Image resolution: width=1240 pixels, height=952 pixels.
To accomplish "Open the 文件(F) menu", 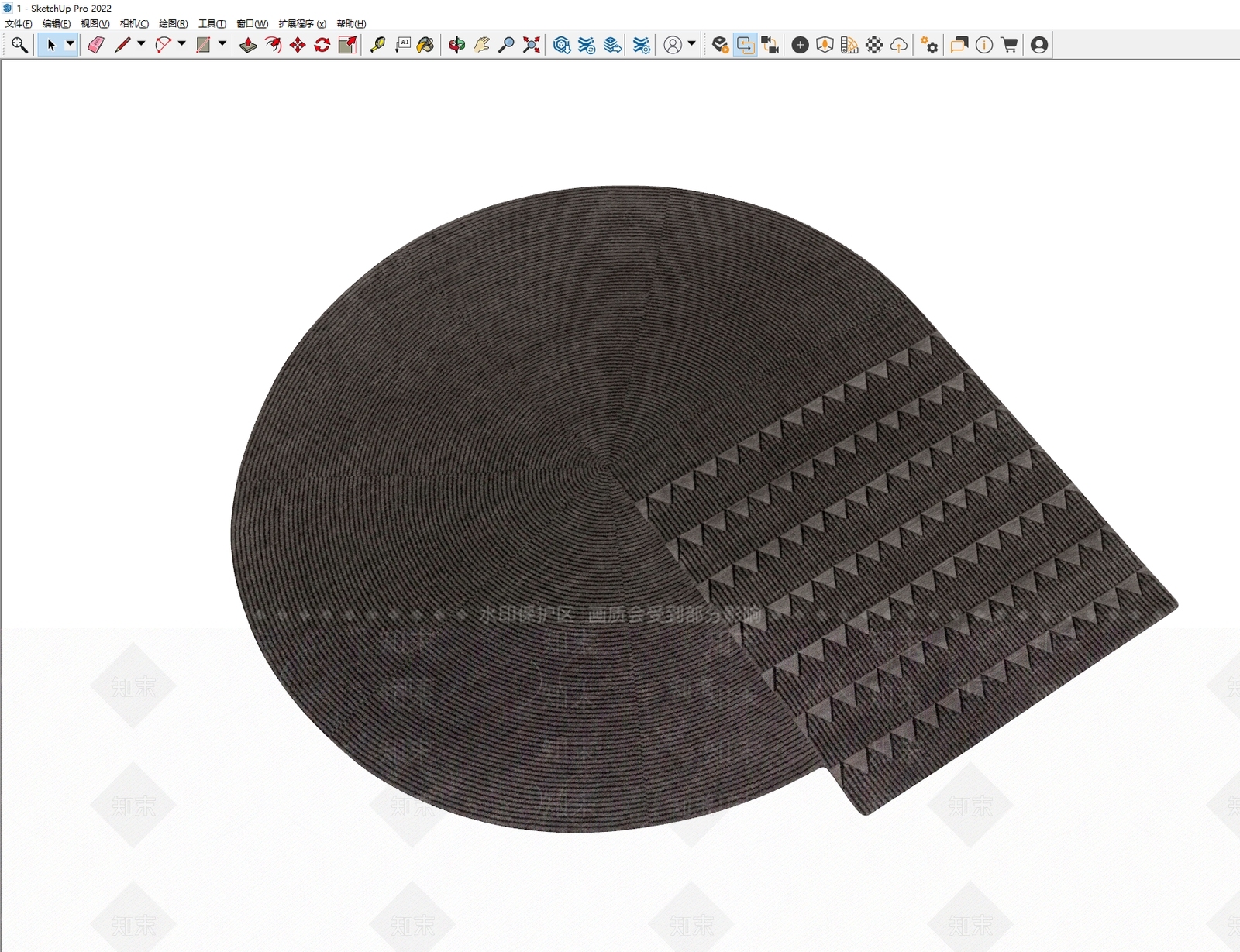I will tap(19, 24).
